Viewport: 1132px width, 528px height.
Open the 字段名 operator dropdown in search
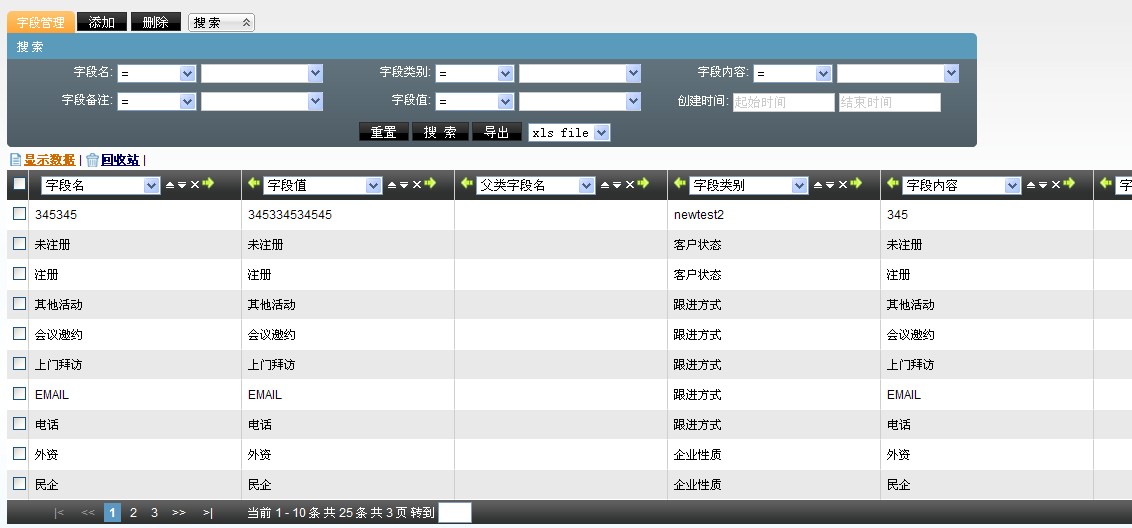[x=187, y=73]
